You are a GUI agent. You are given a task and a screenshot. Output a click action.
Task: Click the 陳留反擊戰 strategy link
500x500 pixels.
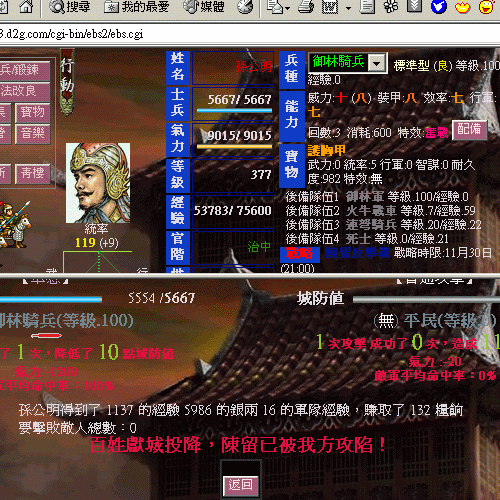click(x=357, y=253)
